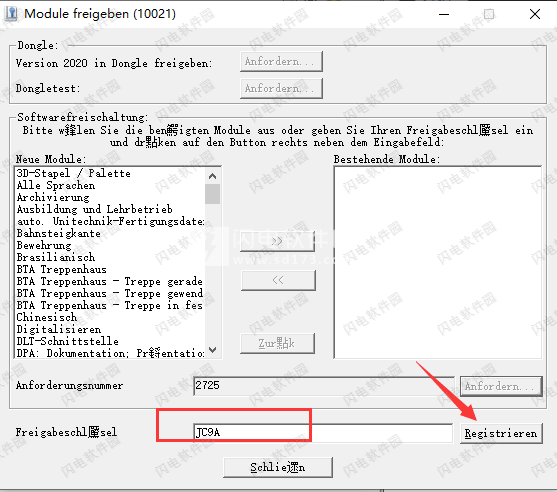Click Anfordern next to Dongletest

pos(281,88)
